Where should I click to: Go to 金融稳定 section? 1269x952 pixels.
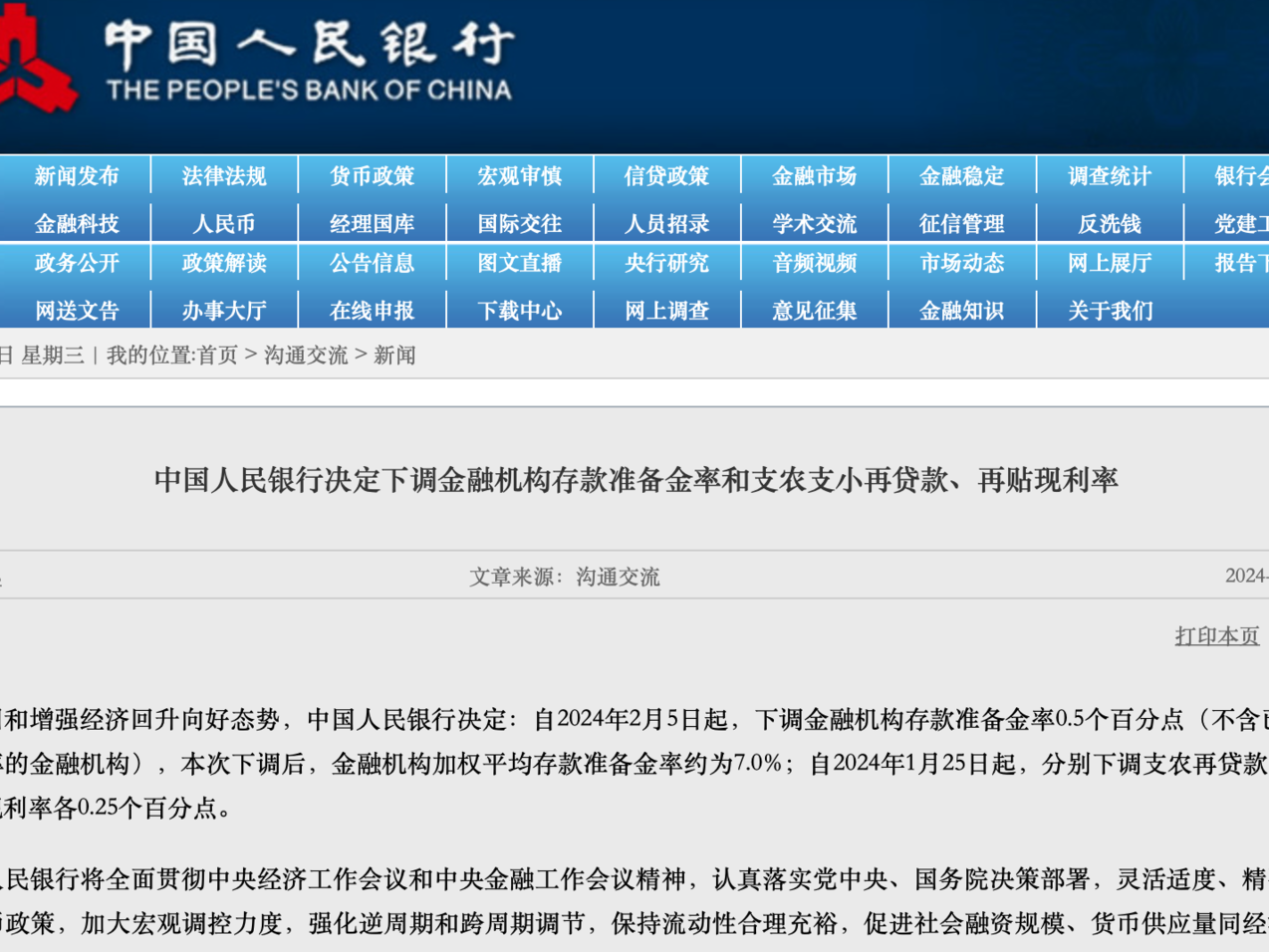pos(961,176)
